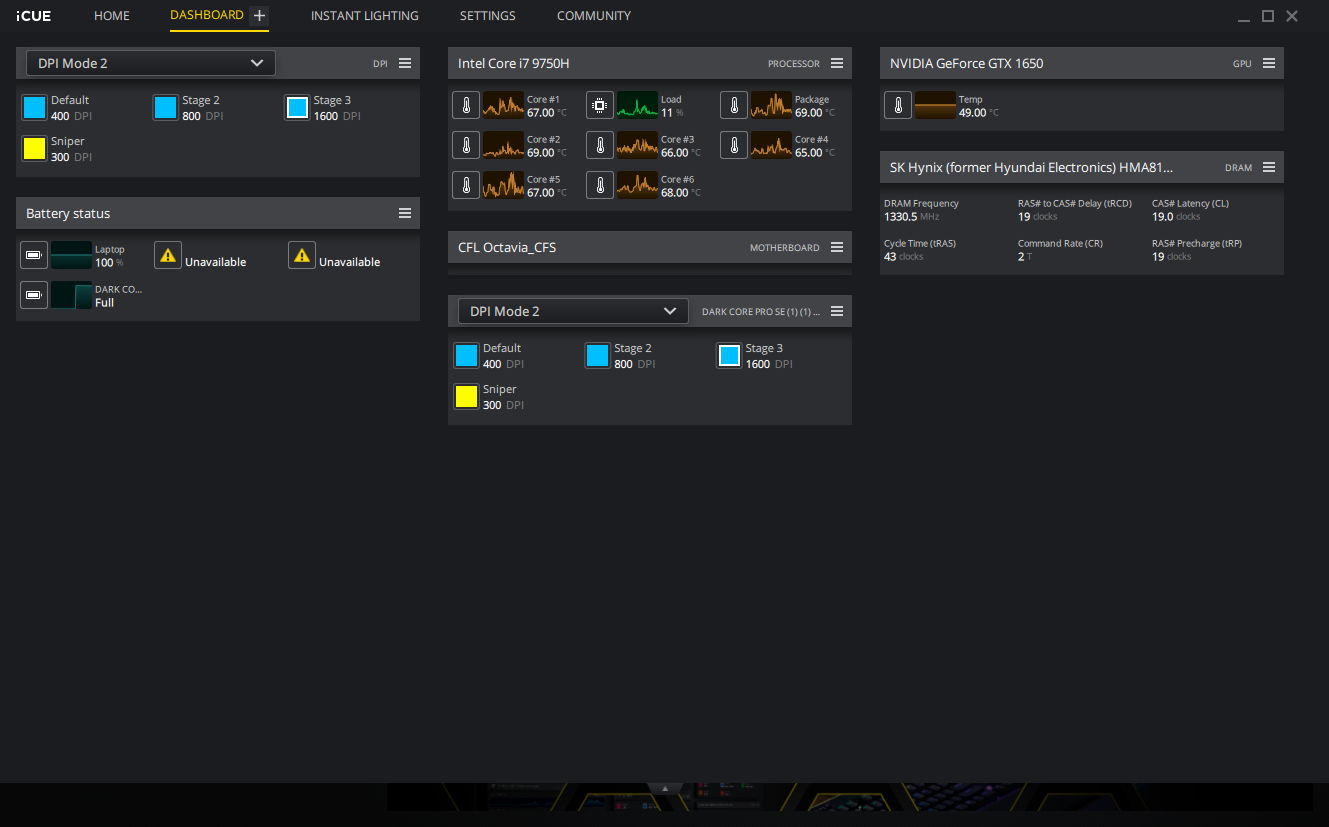Screen dimensions: 1329x827
Task: Click the RAS# Precharge (tRP) value
Action: tap(1172, 256)
